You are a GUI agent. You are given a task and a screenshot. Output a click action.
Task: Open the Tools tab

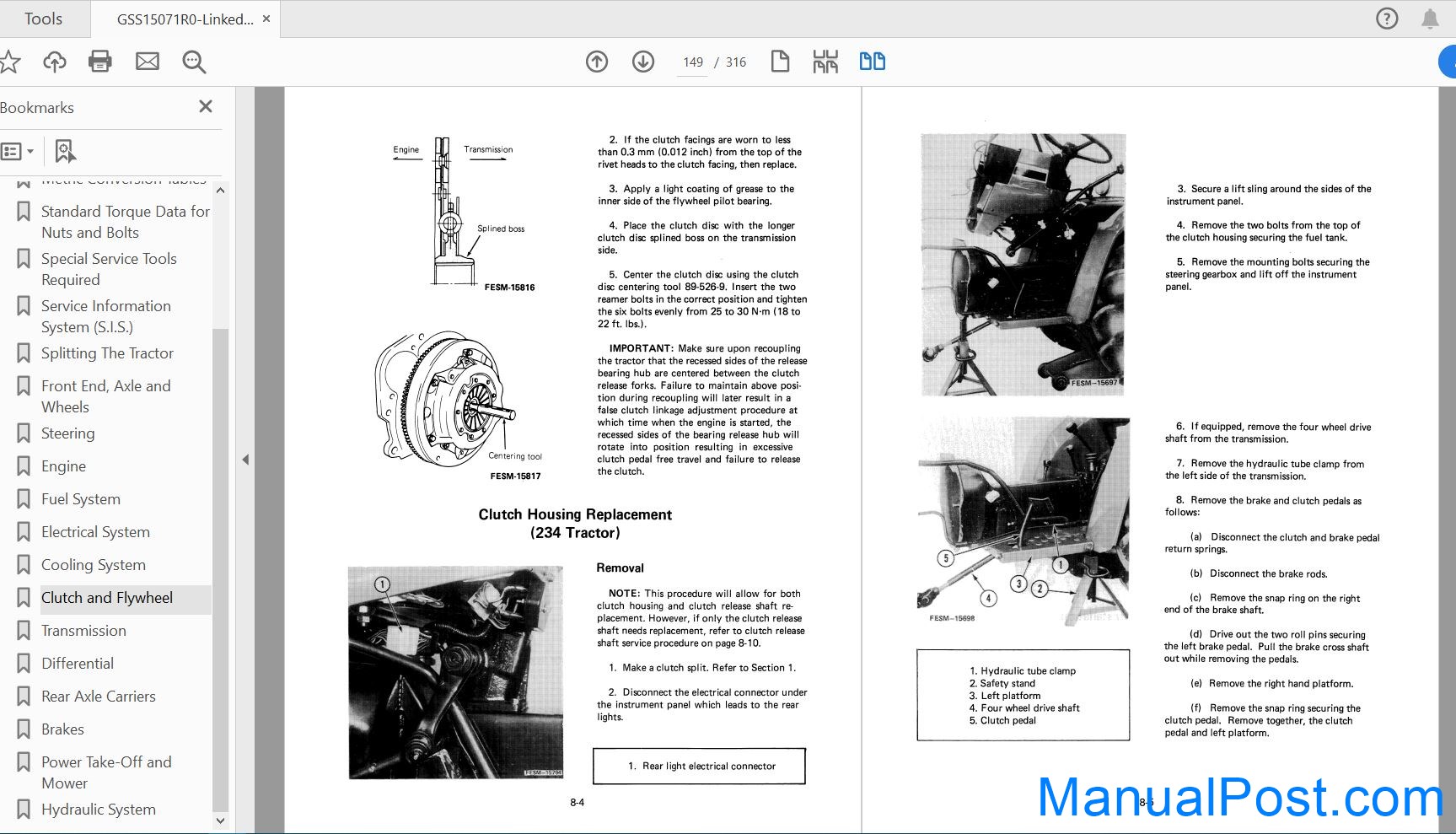coord(43,19)
